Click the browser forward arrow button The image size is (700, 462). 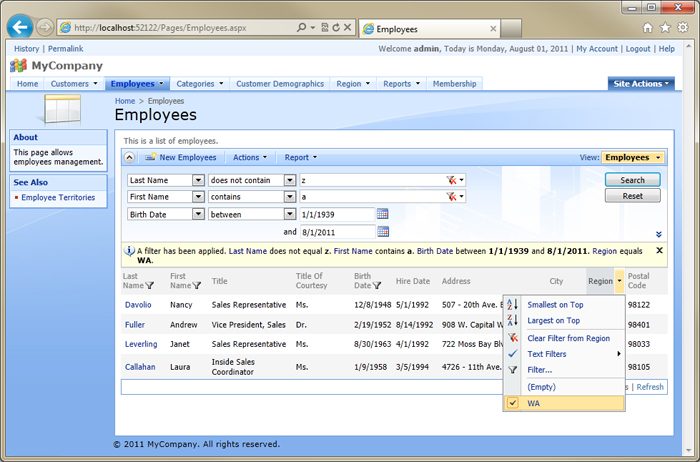coord(44,28)
